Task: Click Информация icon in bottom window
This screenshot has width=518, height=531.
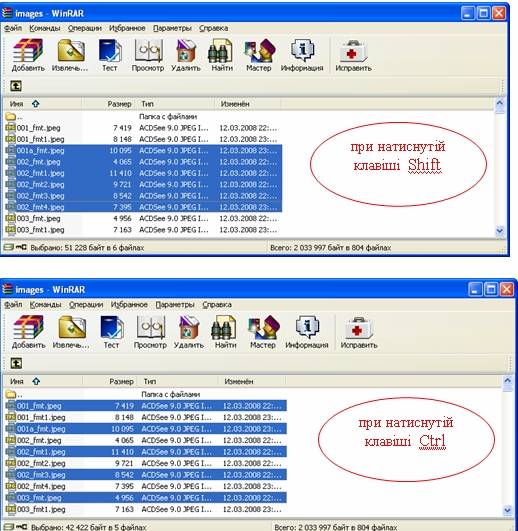Action: [307, 327]
